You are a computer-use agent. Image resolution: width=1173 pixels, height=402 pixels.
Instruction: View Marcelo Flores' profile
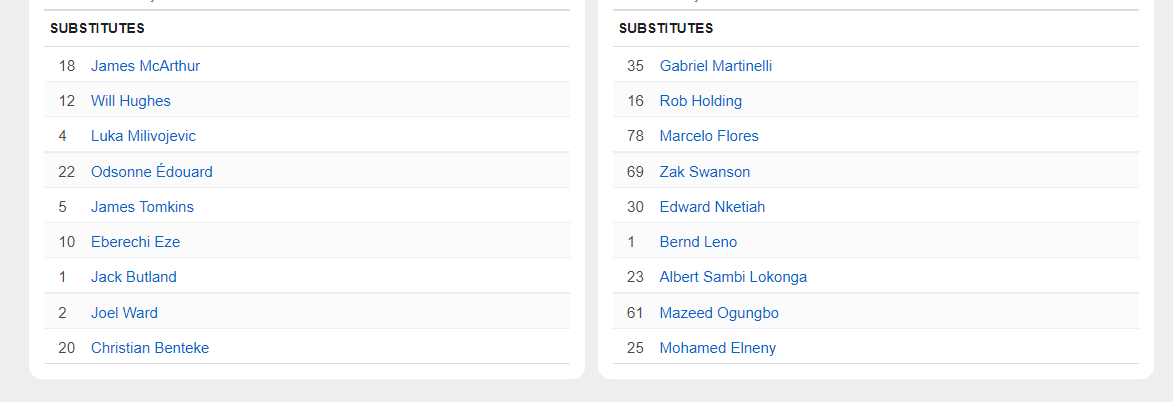709,136
